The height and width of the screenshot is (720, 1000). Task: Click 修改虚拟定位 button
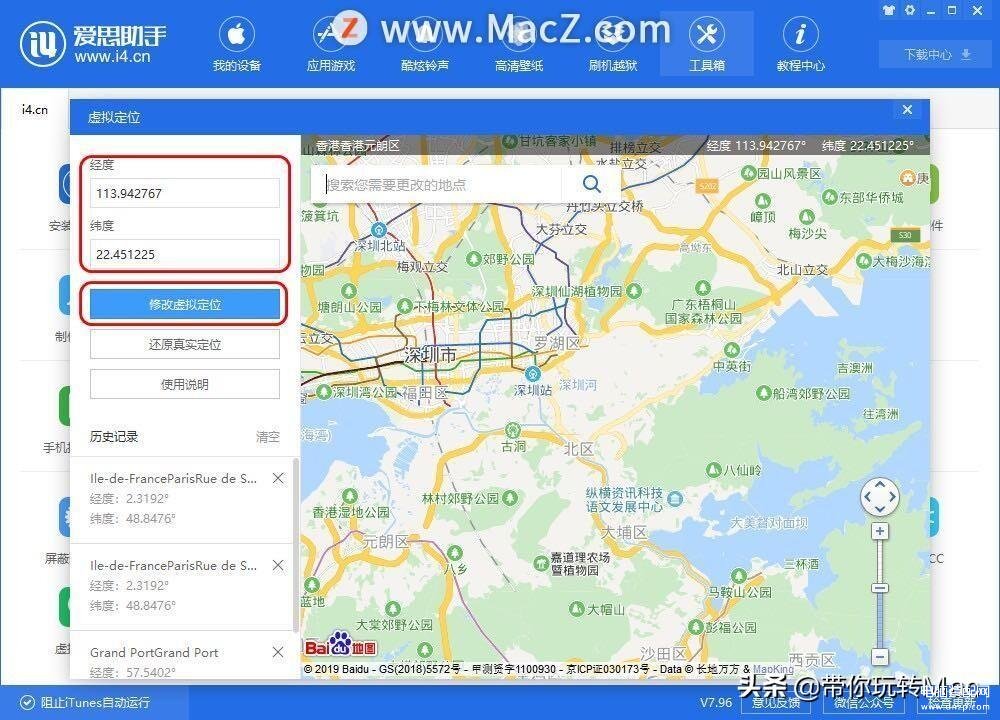pos(184,304)
